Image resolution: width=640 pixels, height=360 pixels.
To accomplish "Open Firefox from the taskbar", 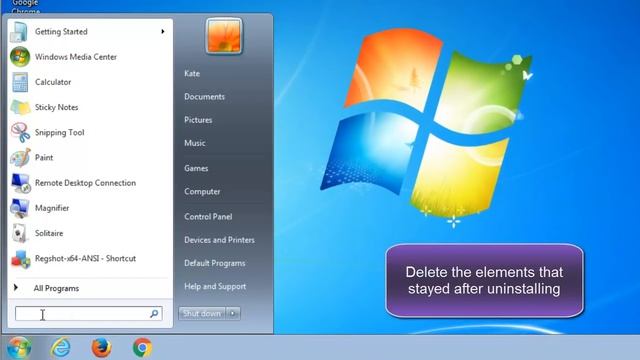I will [101, 348].
